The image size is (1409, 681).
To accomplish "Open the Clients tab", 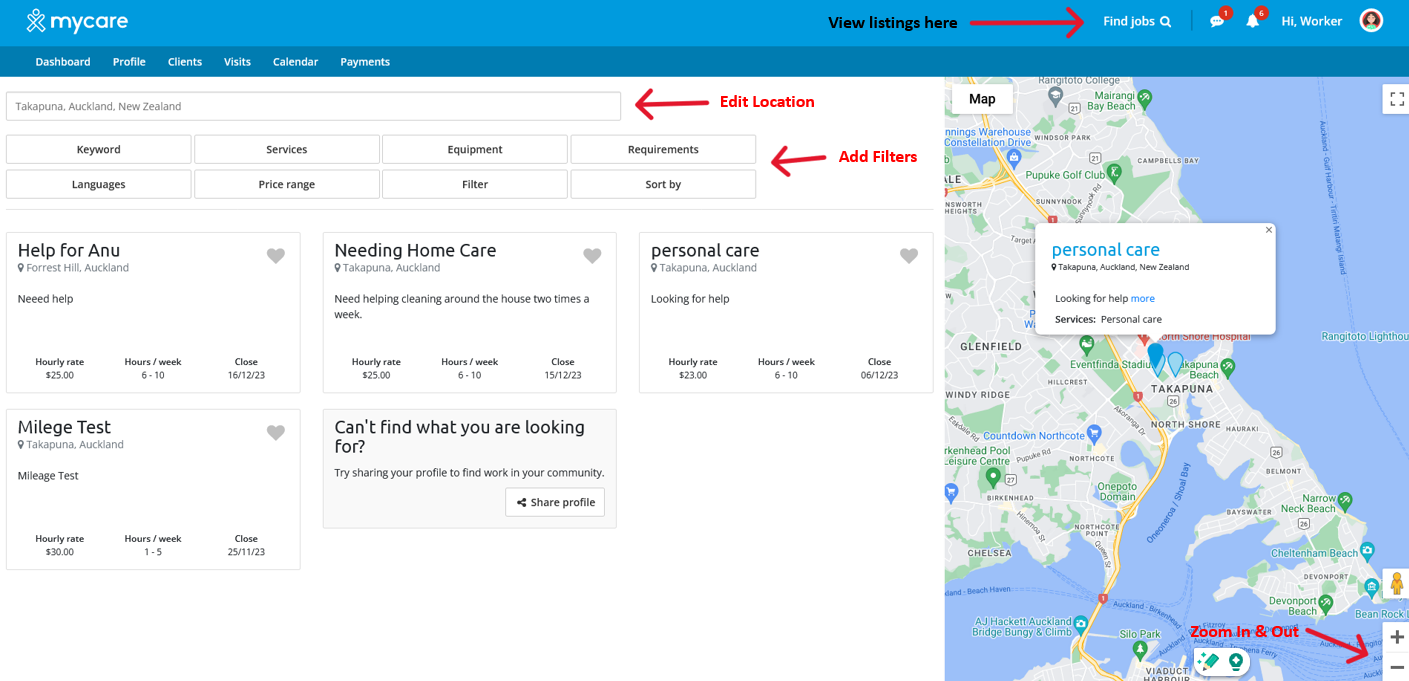I will click(x=185, y=62).
